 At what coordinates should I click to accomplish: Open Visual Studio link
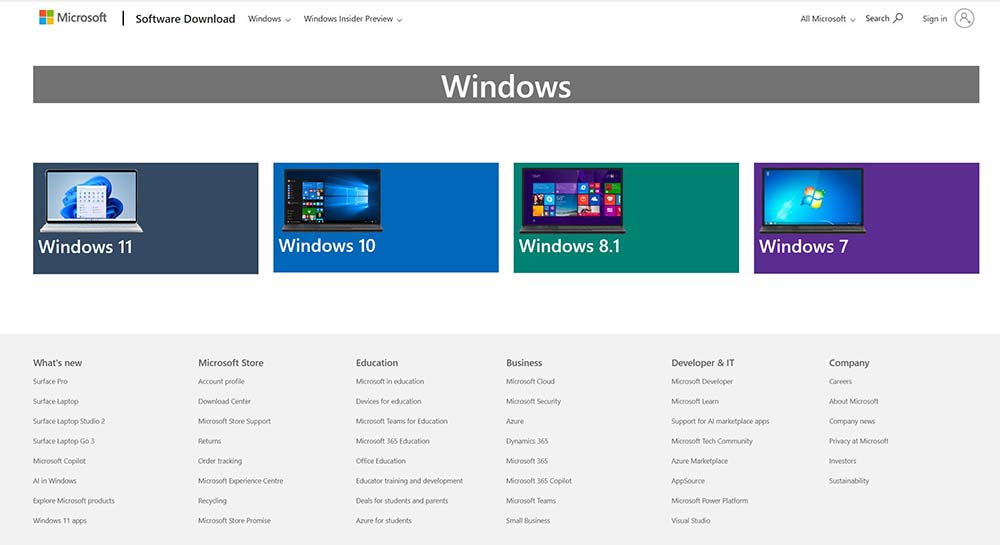(x=691, y=520)
